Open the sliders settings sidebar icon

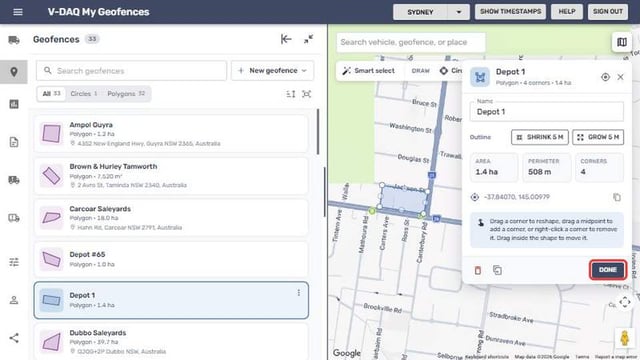tap(14, 262)
